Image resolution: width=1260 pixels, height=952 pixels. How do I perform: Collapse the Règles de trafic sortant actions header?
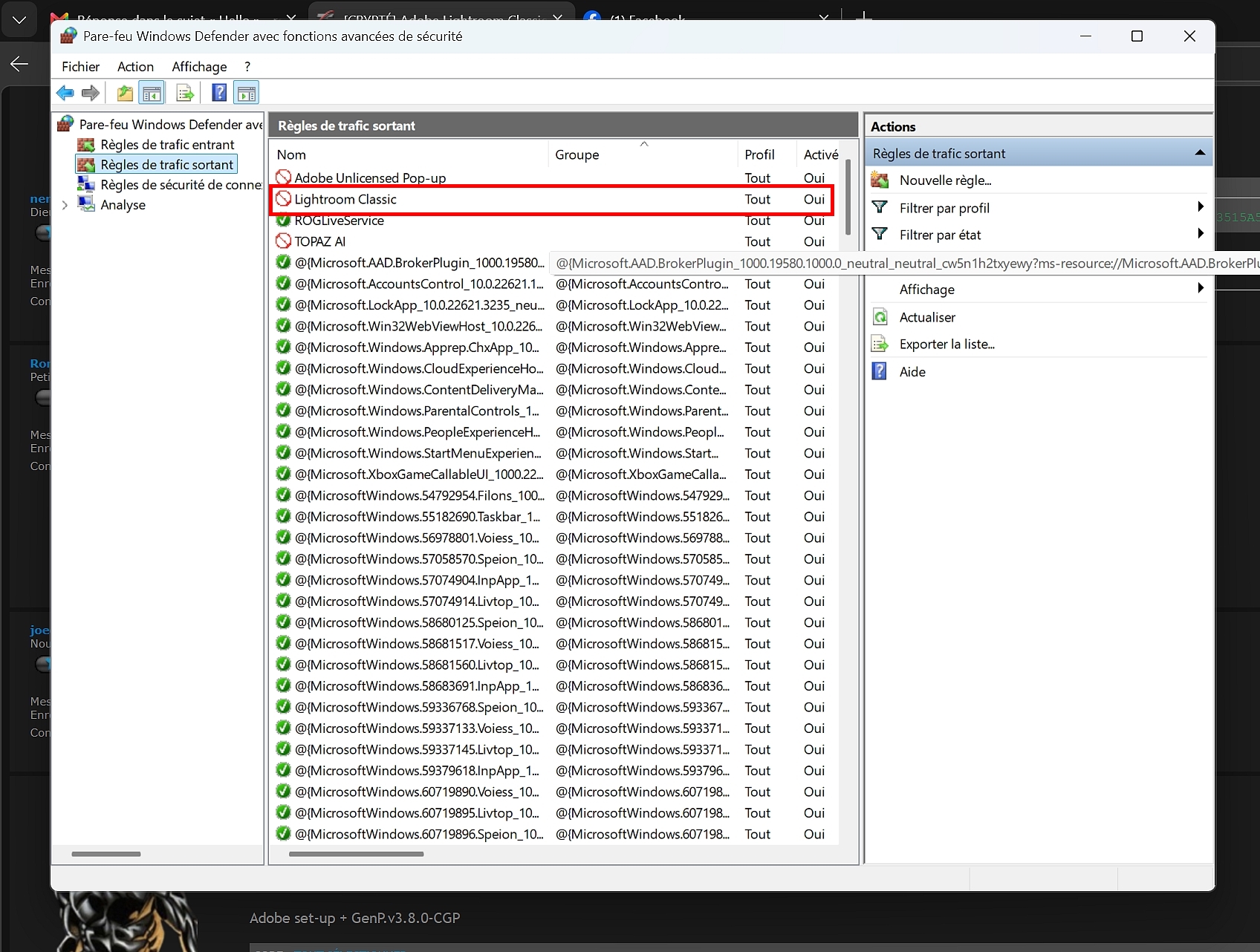[1199, 153]
